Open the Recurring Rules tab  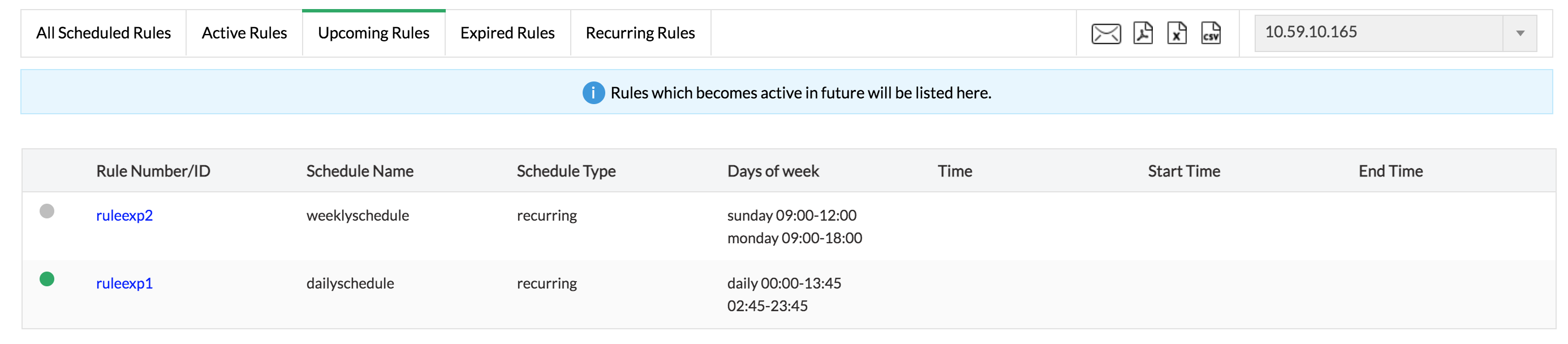click(x=640, y=33)
